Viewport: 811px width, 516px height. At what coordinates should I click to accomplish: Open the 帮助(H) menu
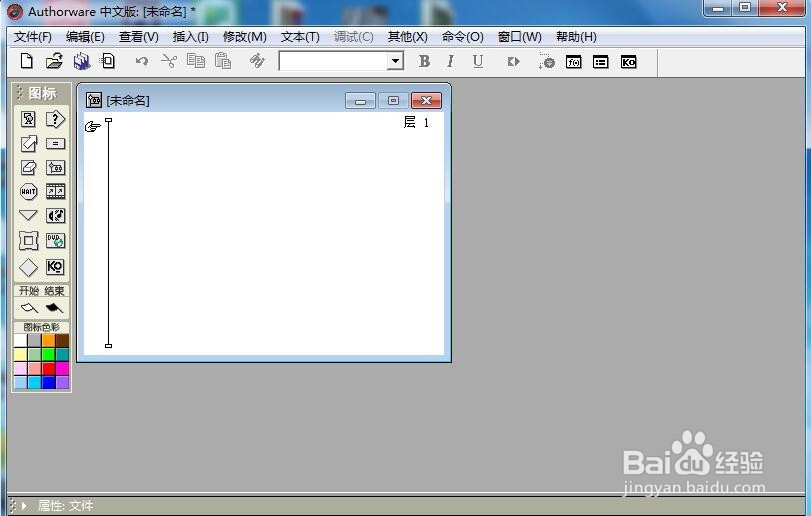click(576, 37)
